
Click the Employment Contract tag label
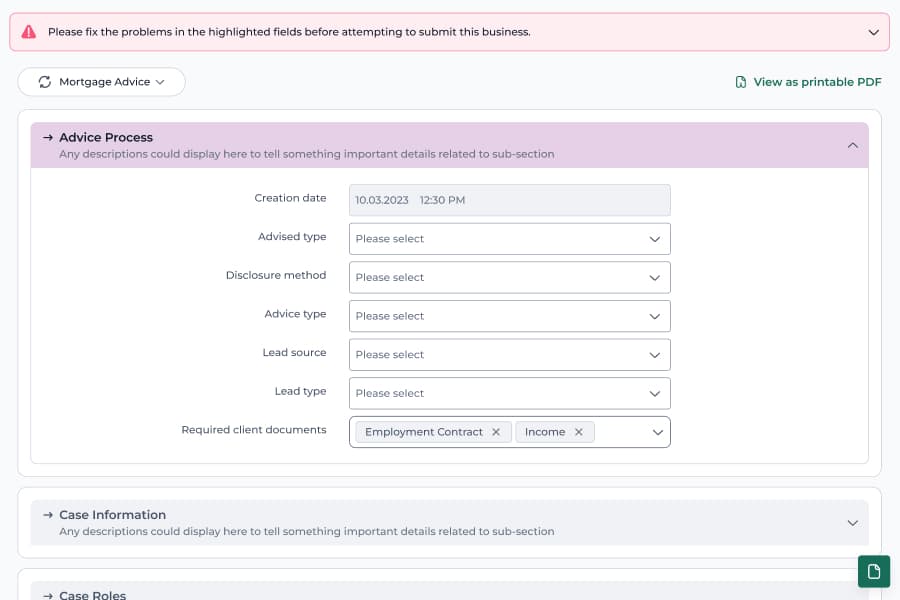tap(424, 432)
